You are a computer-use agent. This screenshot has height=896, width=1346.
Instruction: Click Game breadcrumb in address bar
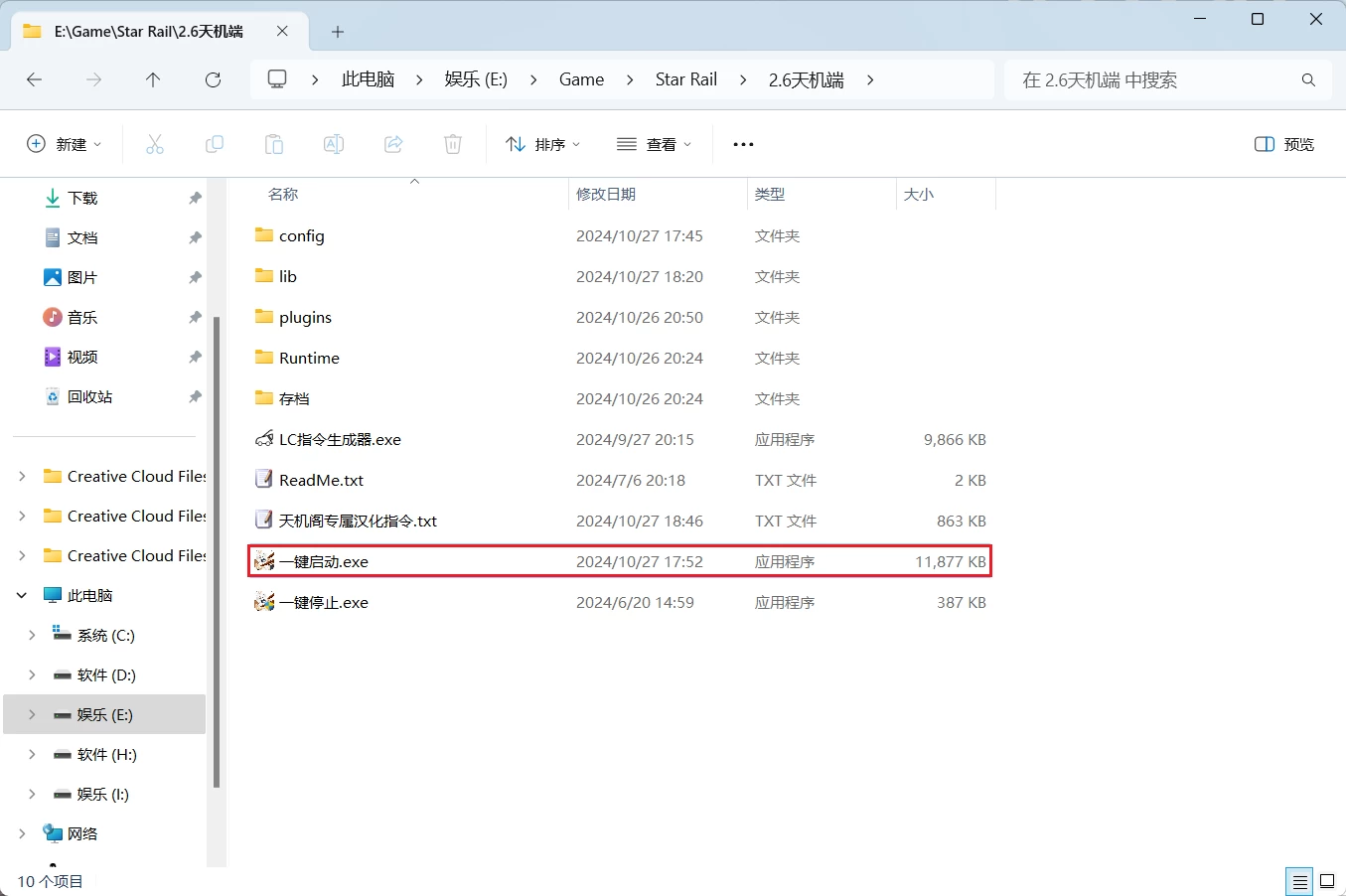point(581,79)
